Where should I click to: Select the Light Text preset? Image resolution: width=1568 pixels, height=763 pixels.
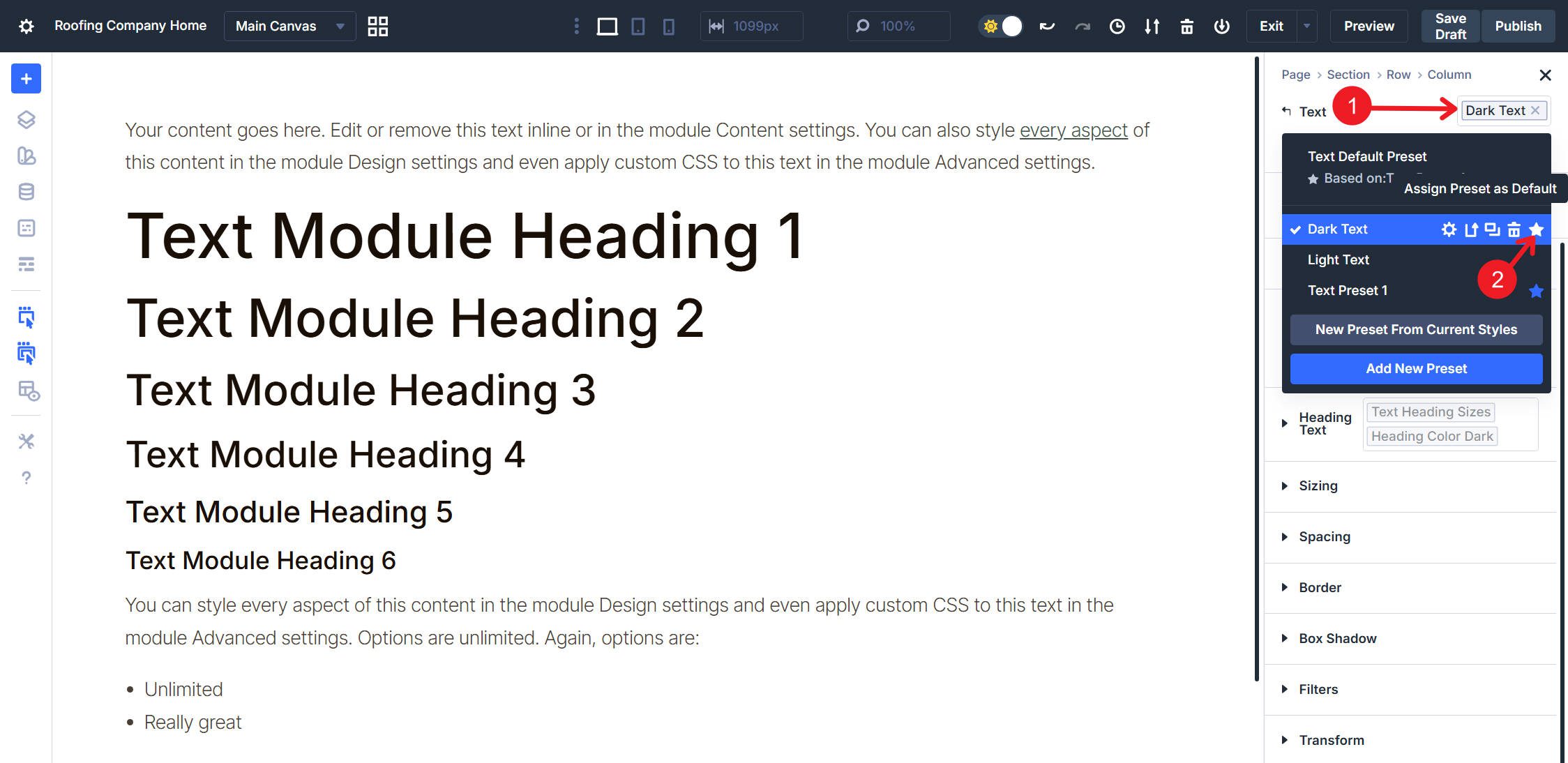(1338, 259)
